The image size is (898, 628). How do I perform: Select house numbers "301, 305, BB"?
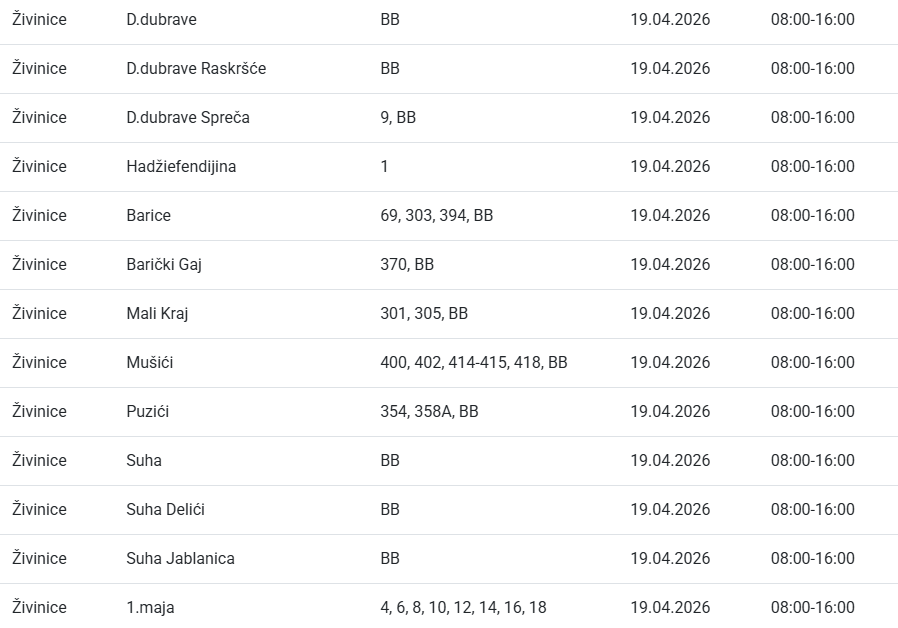424,314
